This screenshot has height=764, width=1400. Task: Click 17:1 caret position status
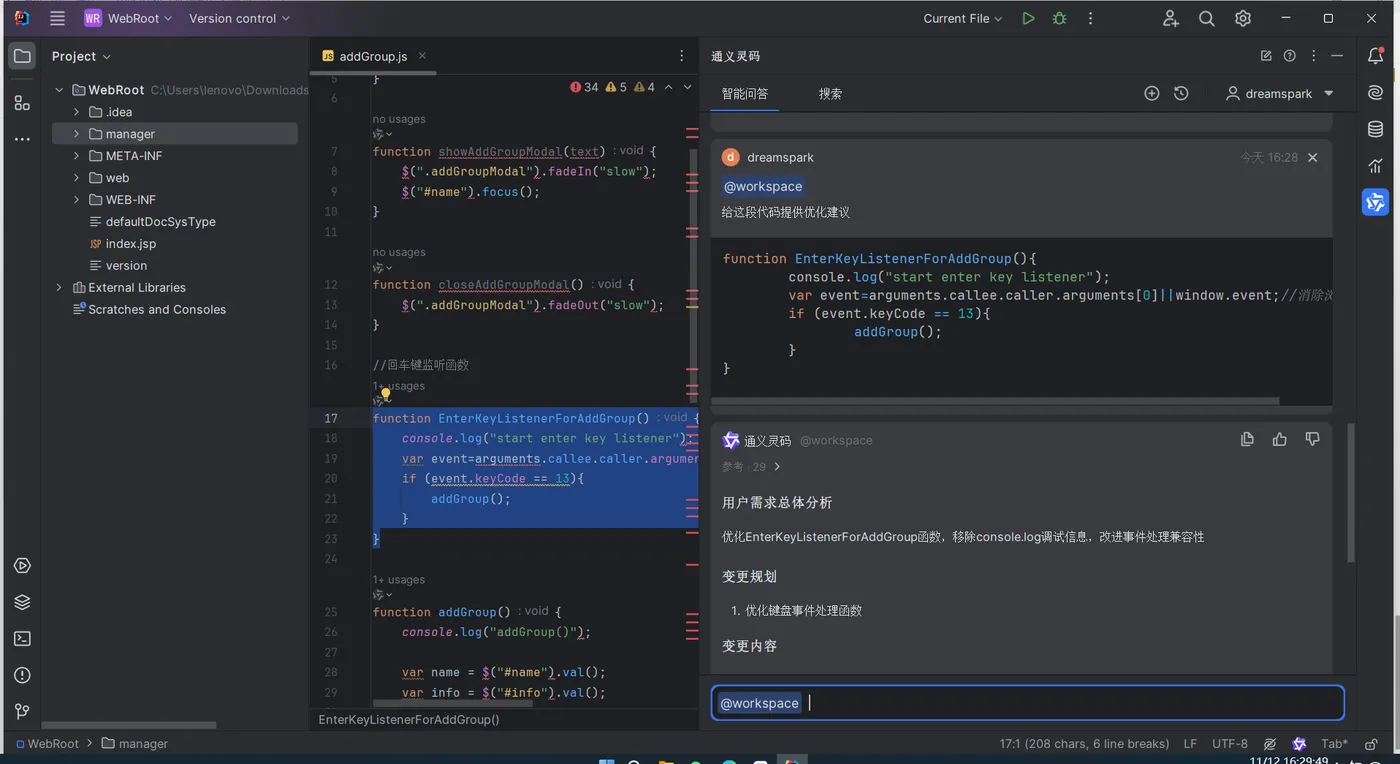click(1084, 744)
